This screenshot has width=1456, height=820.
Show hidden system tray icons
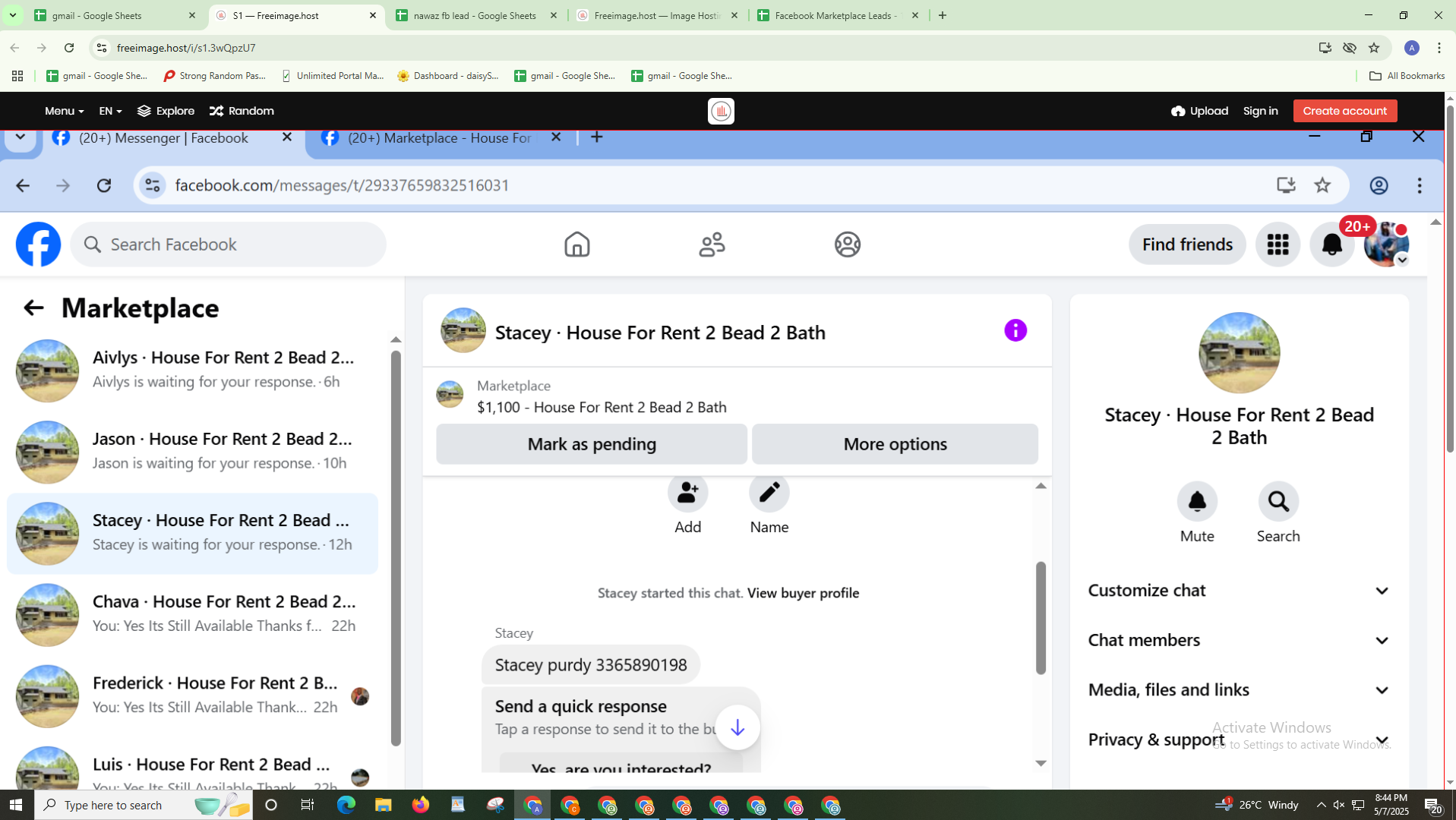1321,805
